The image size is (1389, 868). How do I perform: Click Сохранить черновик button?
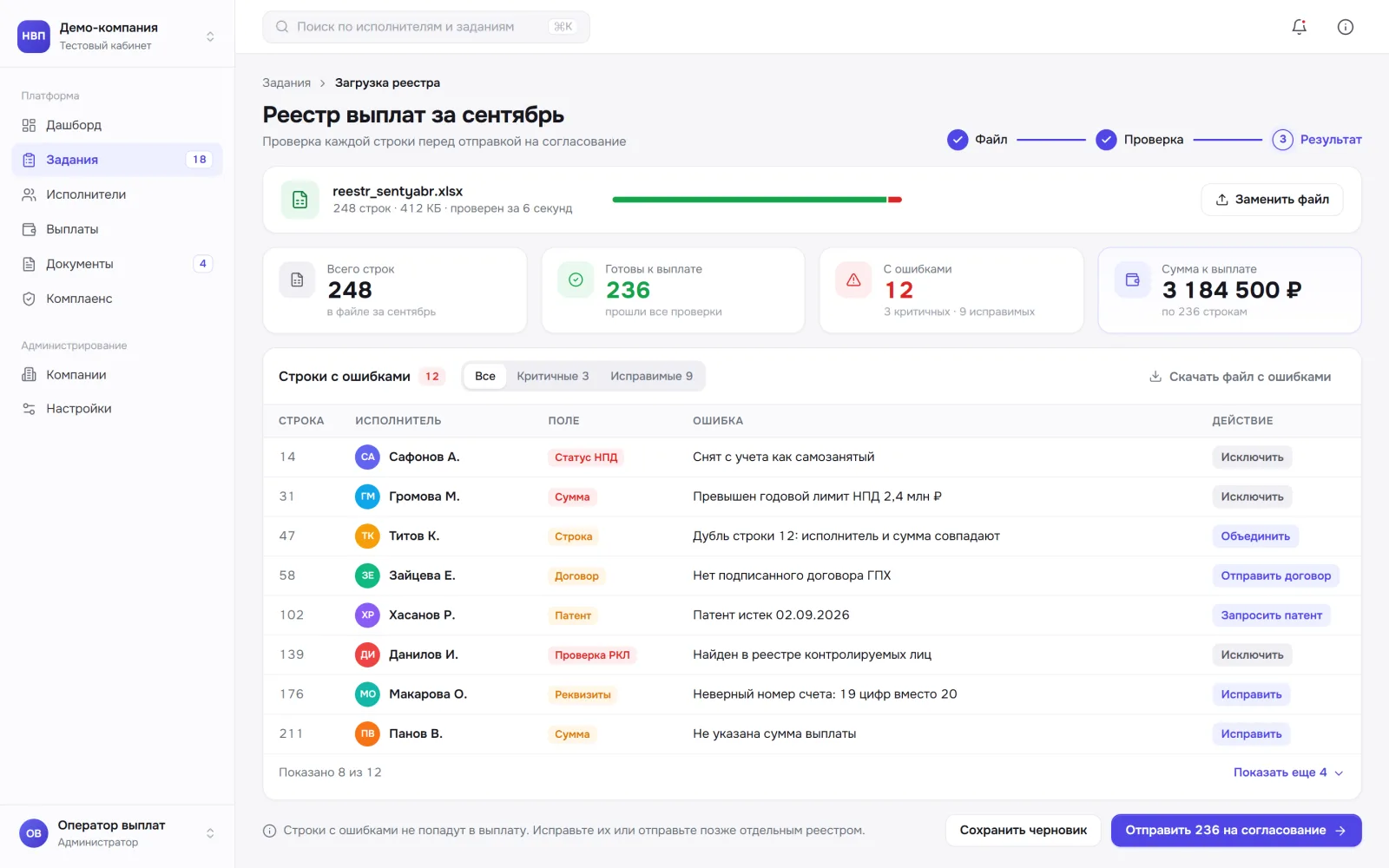(x=1023, y=831)
